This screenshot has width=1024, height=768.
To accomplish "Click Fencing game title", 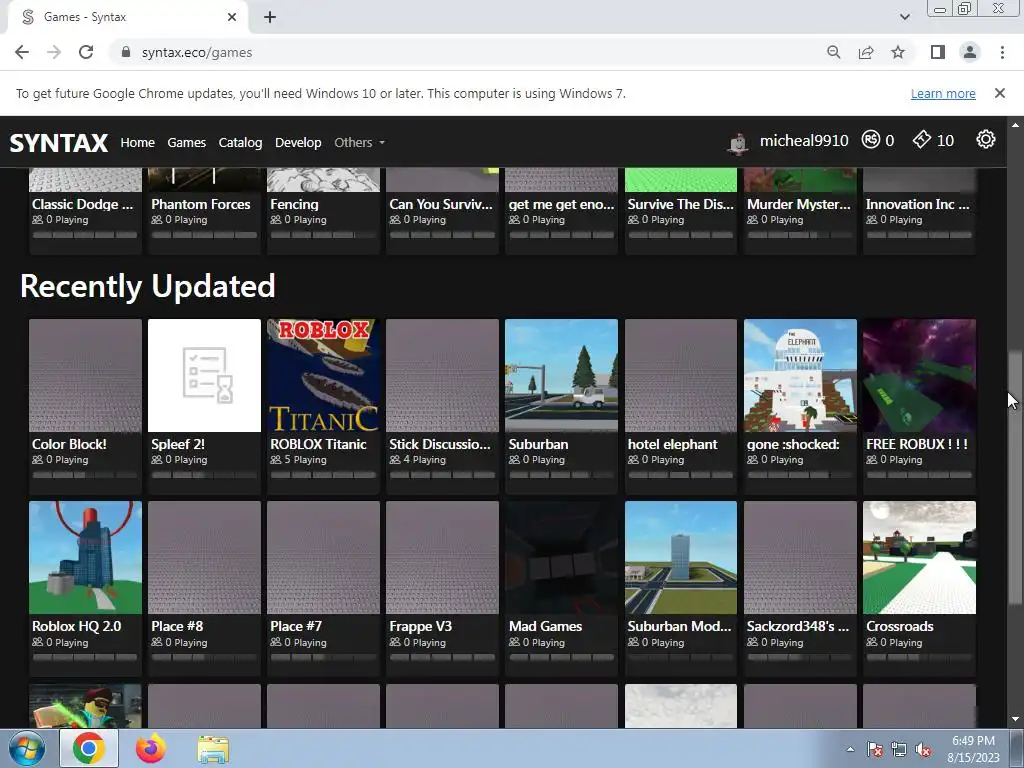I will click(295, 204).
